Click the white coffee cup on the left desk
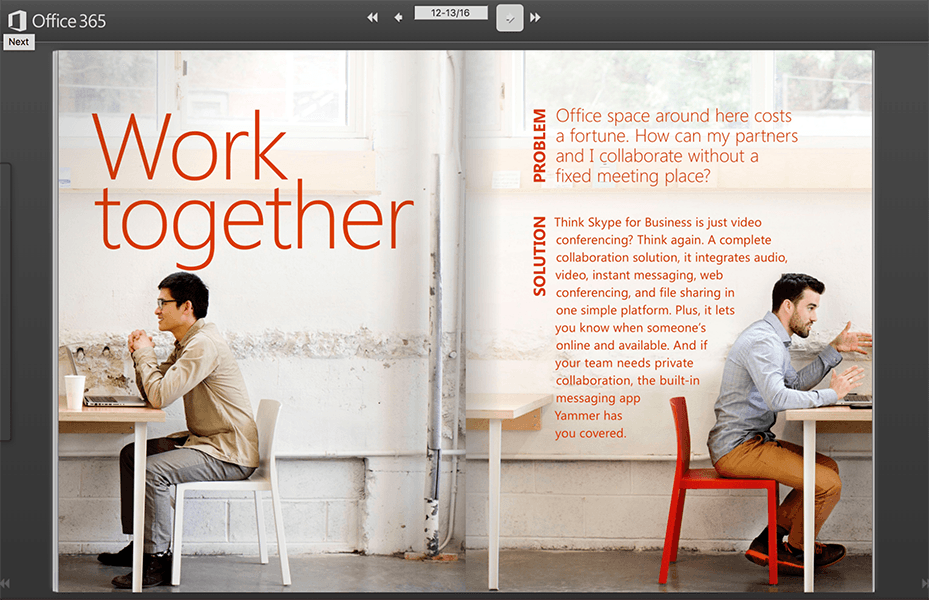This screenshot has height=600, width=929. [75, 391]
